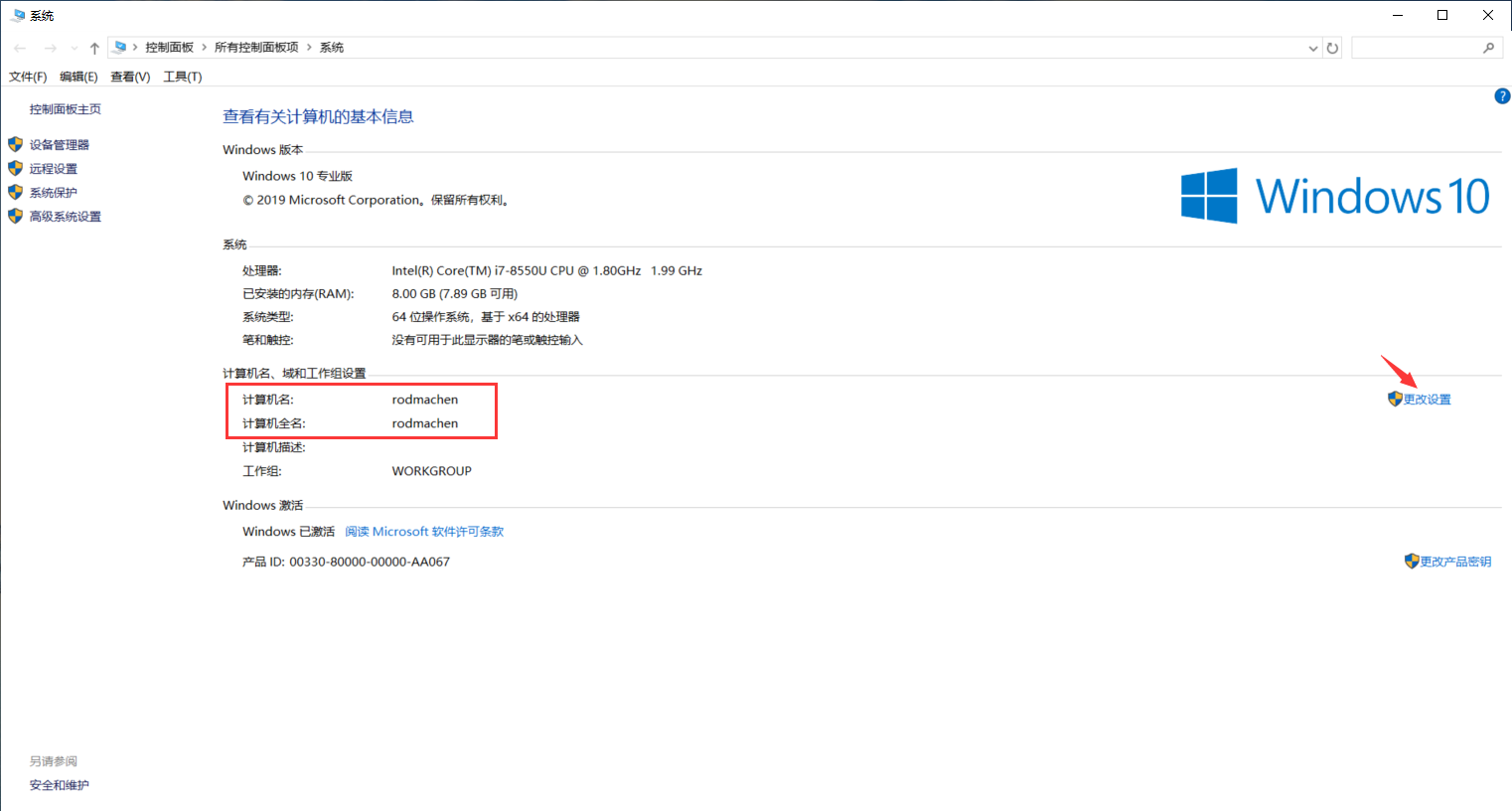Click shield icon next to 更改产品密钥
Viewport: 1512px width, 811px height.
tap(1412, 561)
